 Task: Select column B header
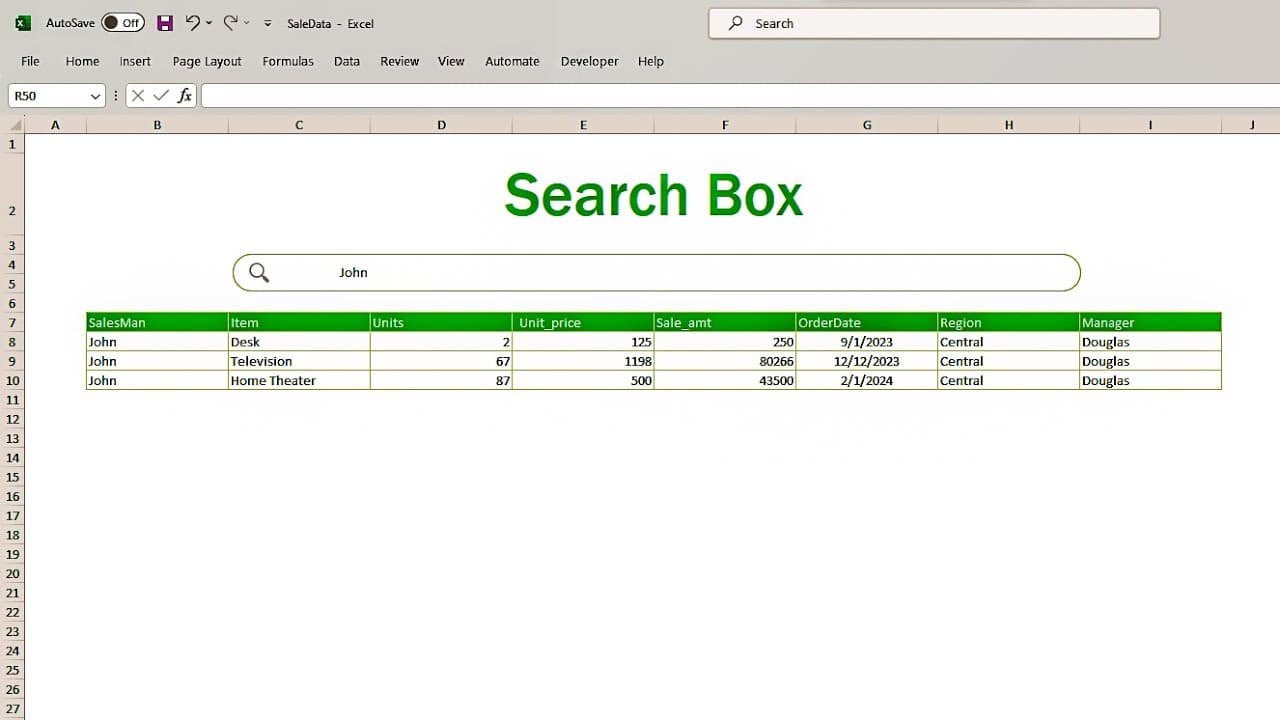coord(157,125)
